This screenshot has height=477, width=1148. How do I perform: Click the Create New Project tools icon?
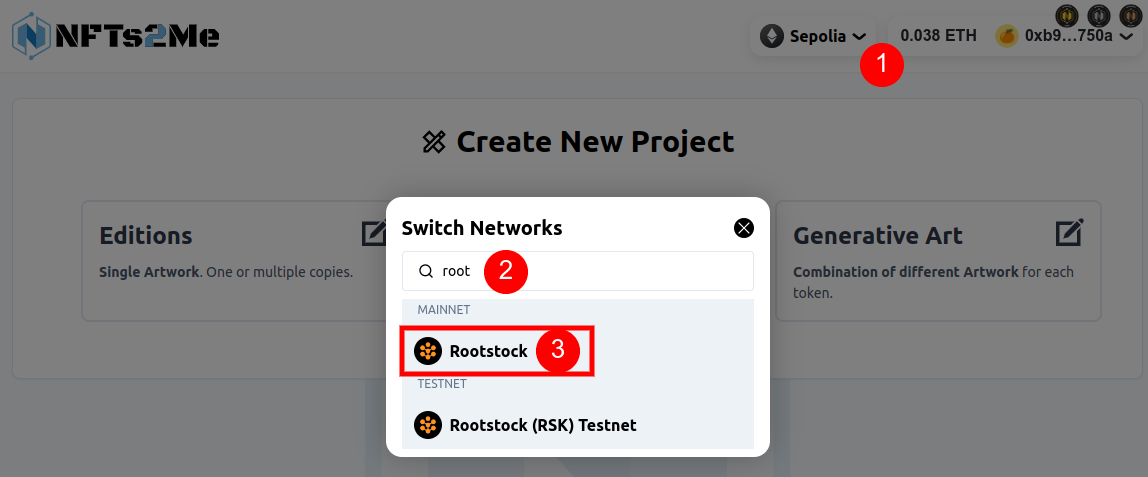(434, 142)
